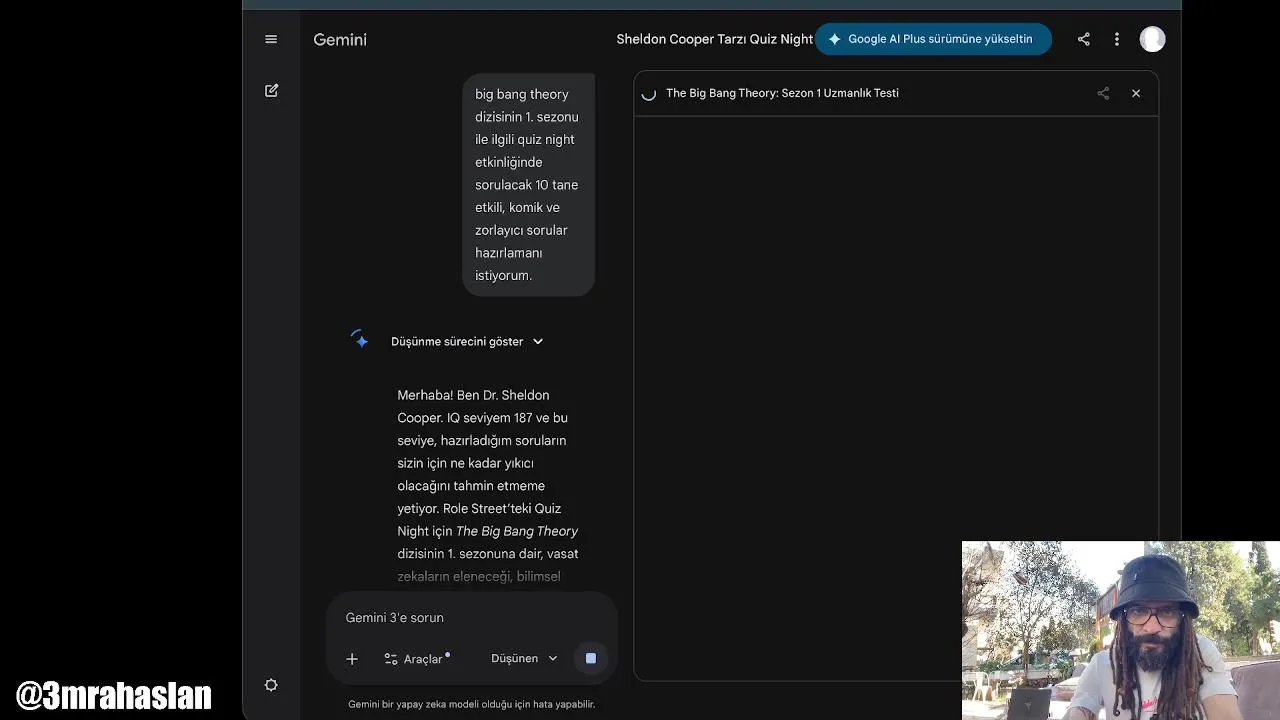Screen dimensions: 1280x720
Task: Focus the Gemini 3'e sorun input field
Action: pyautogui.click(x=470, y=618)
